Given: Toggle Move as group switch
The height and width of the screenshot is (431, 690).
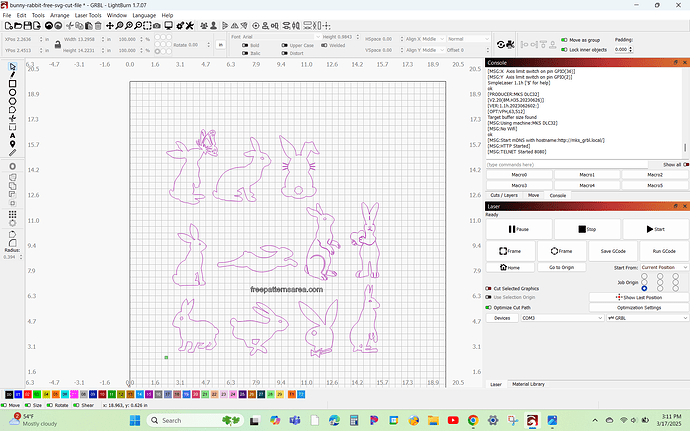Looking at the screenshot, I should tap(564, 40).
